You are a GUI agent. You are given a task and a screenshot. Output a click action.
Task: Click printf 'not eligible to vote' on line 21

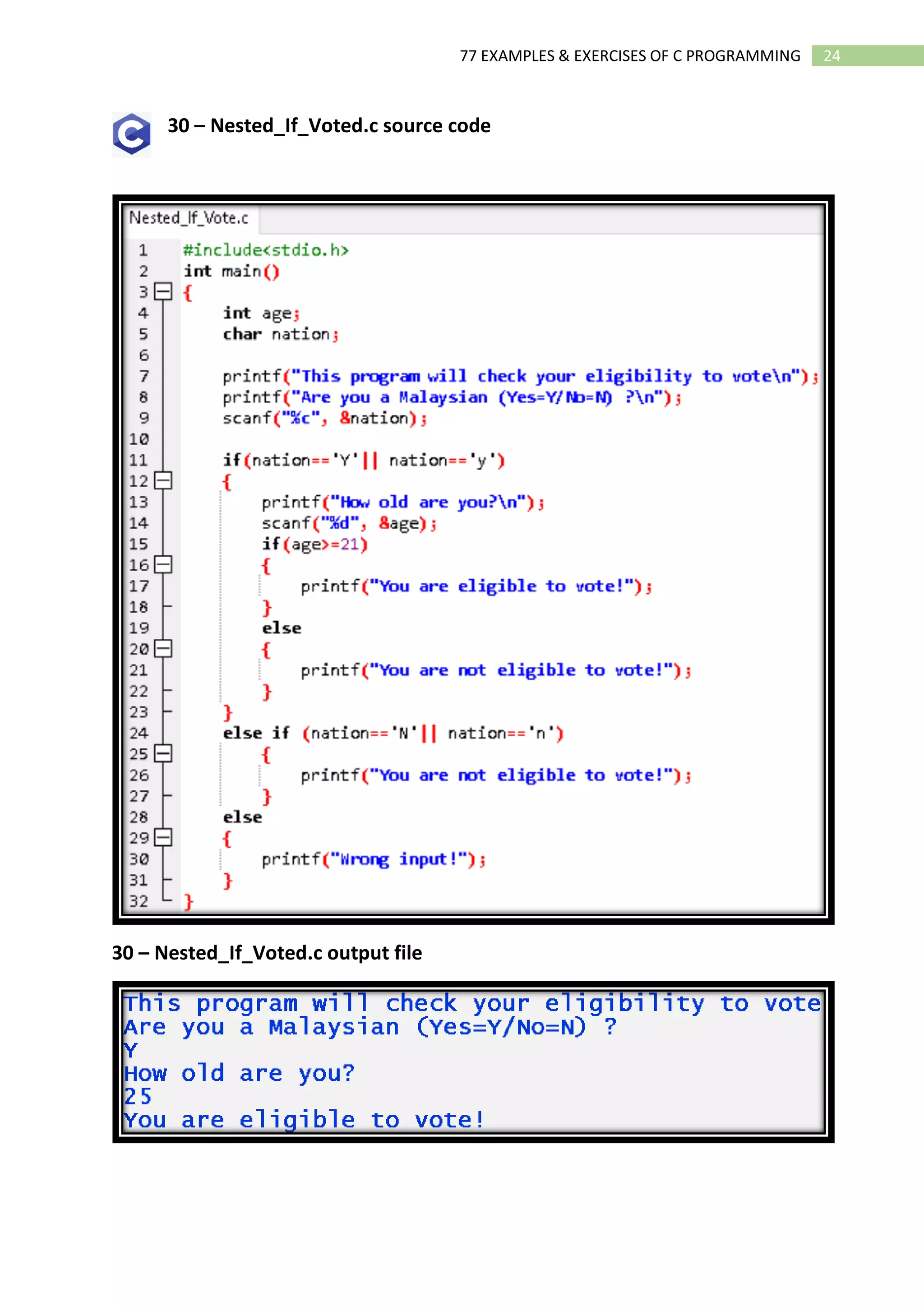coord(495,671)
